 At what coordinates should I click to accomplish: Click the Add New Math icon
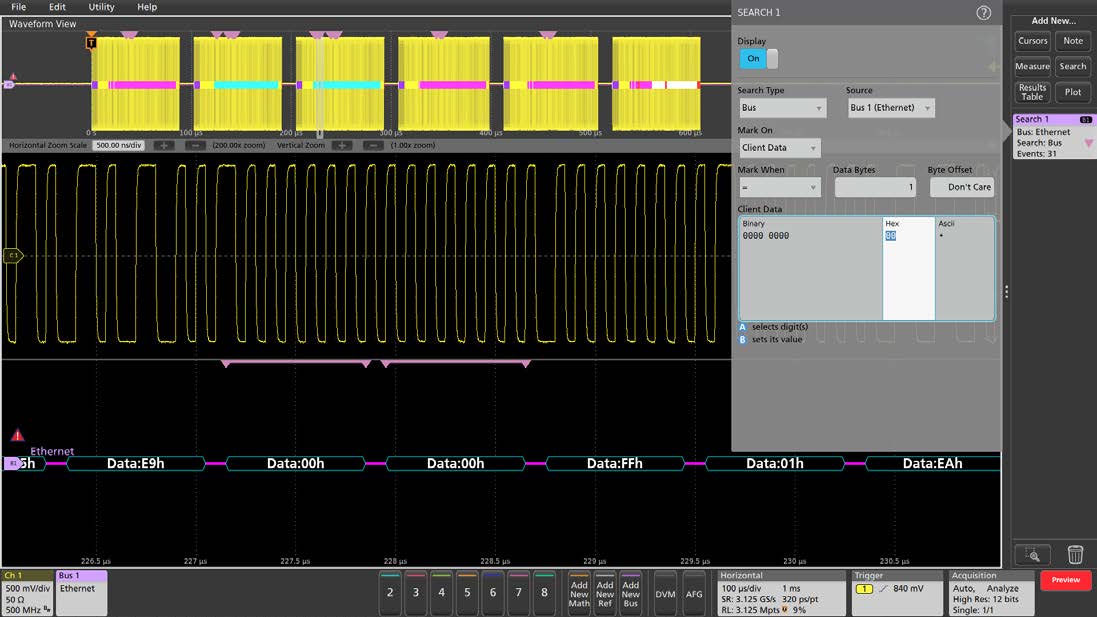[x=580, y=593]
